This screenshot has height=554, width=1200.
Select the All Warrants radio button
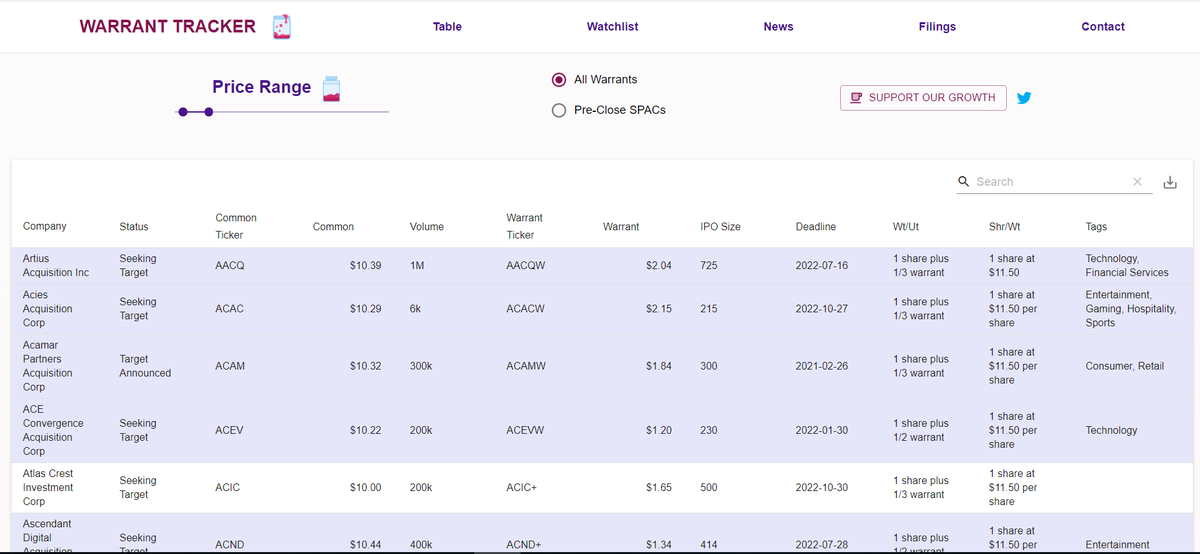coord(559,80)
